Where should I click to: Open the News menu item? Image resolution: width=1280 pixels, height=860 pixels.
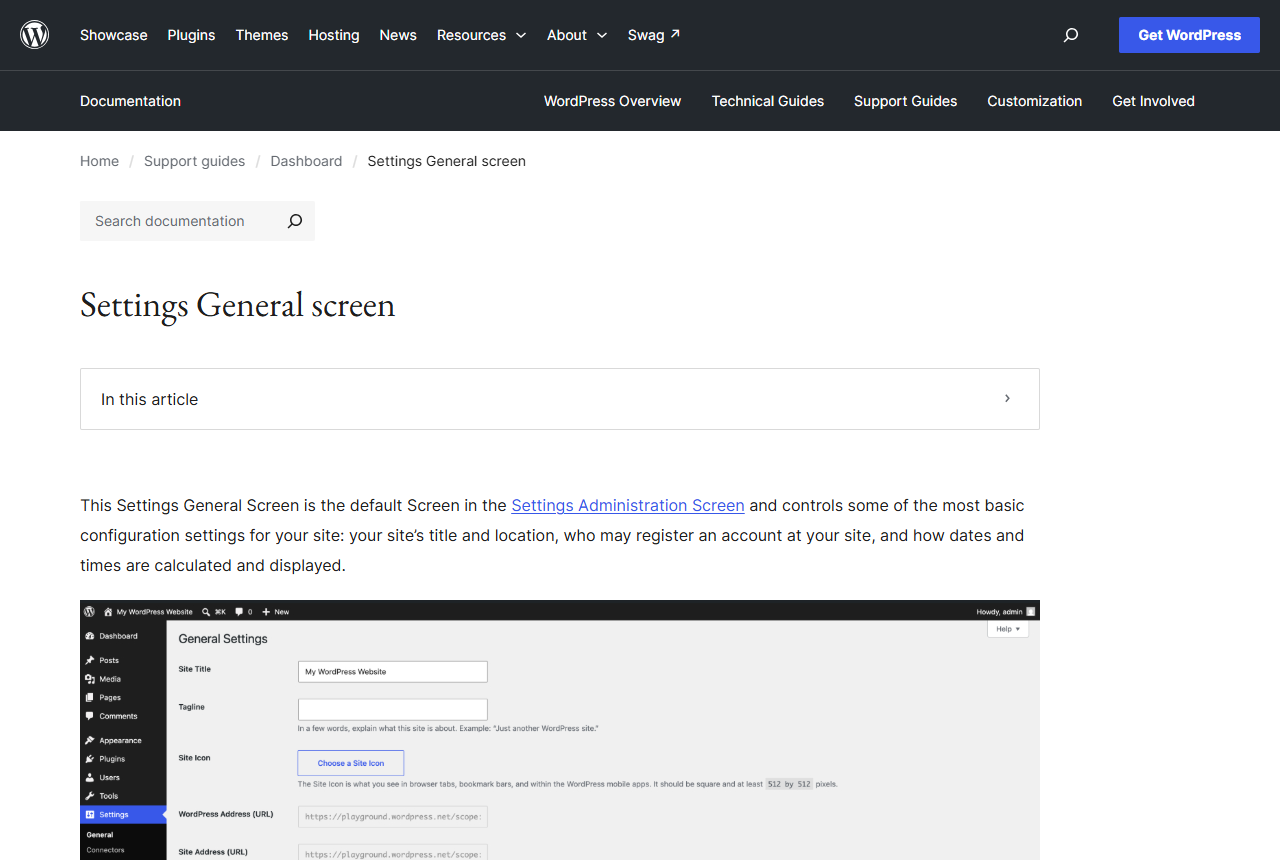coord(398,35)
